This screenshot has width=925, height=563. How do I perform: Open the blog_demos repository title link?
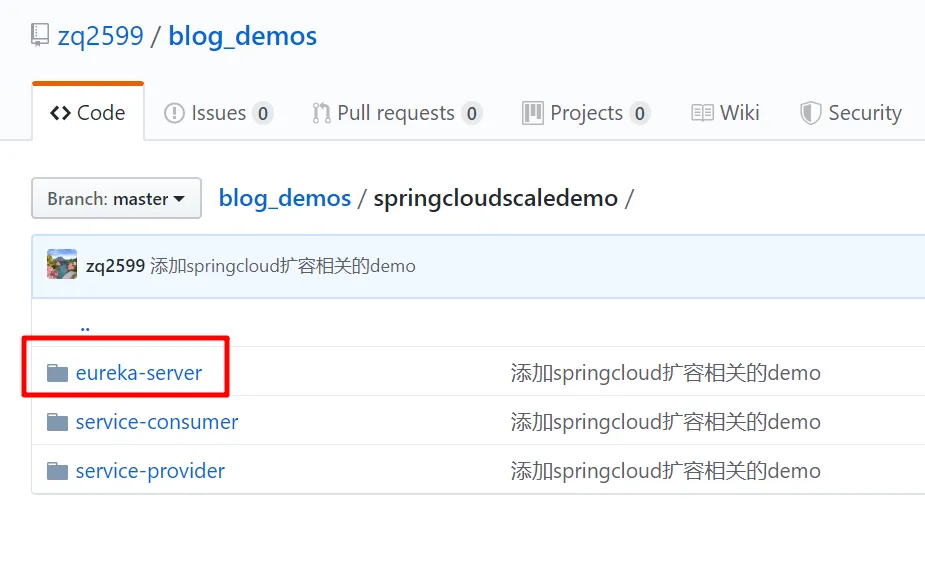242,36
